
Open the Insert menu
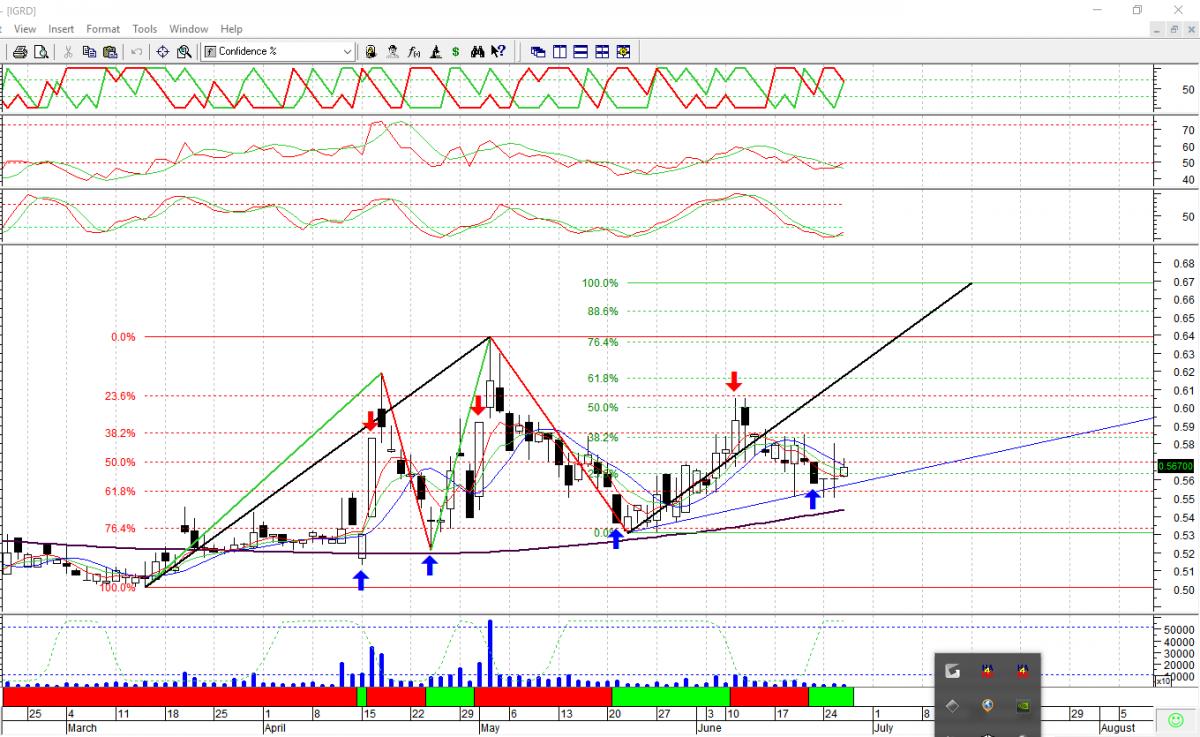point(61,29)
